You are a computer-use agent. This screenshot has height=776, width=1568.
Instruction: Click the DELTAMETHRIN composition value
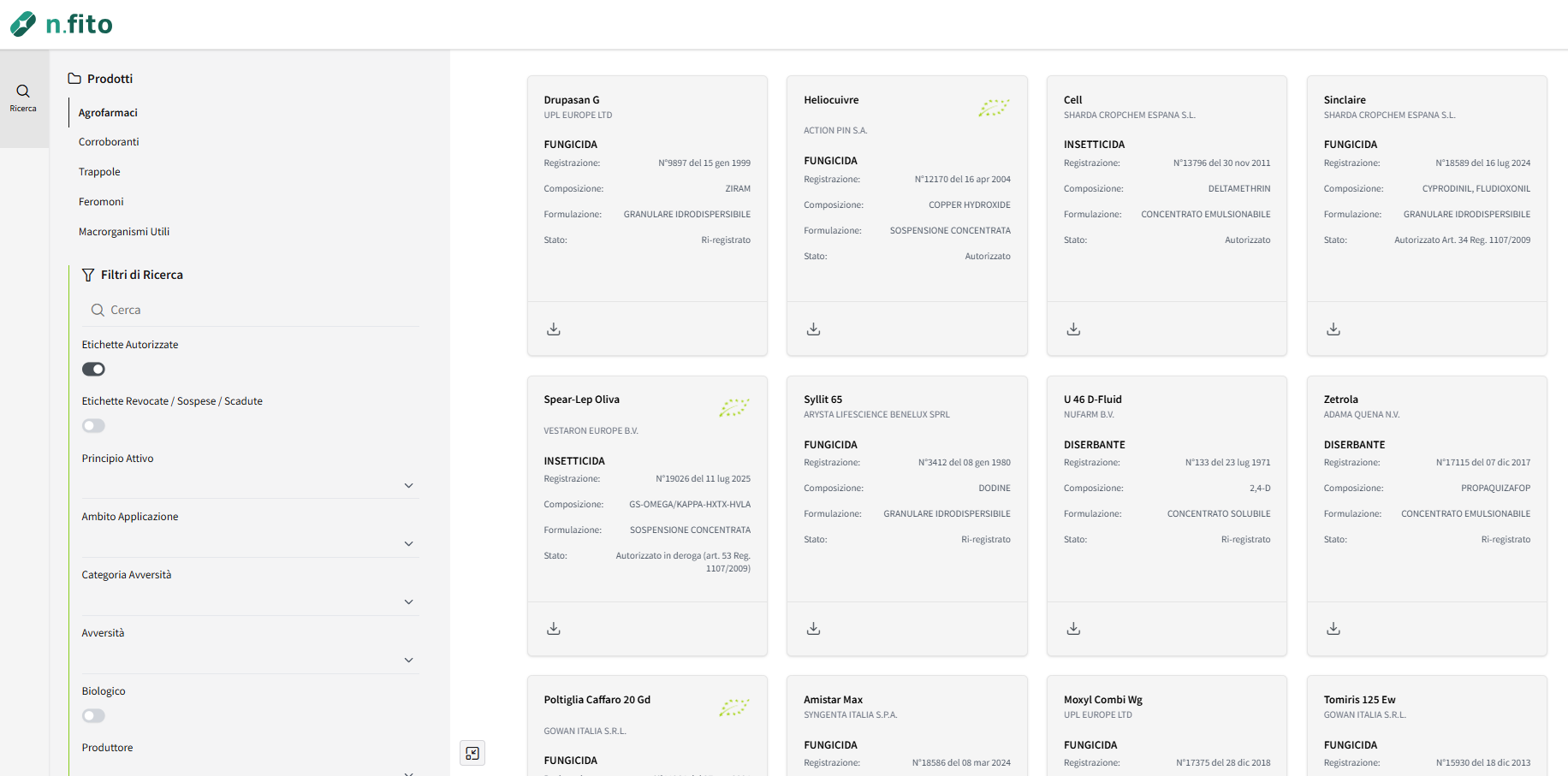point(1239,189)
